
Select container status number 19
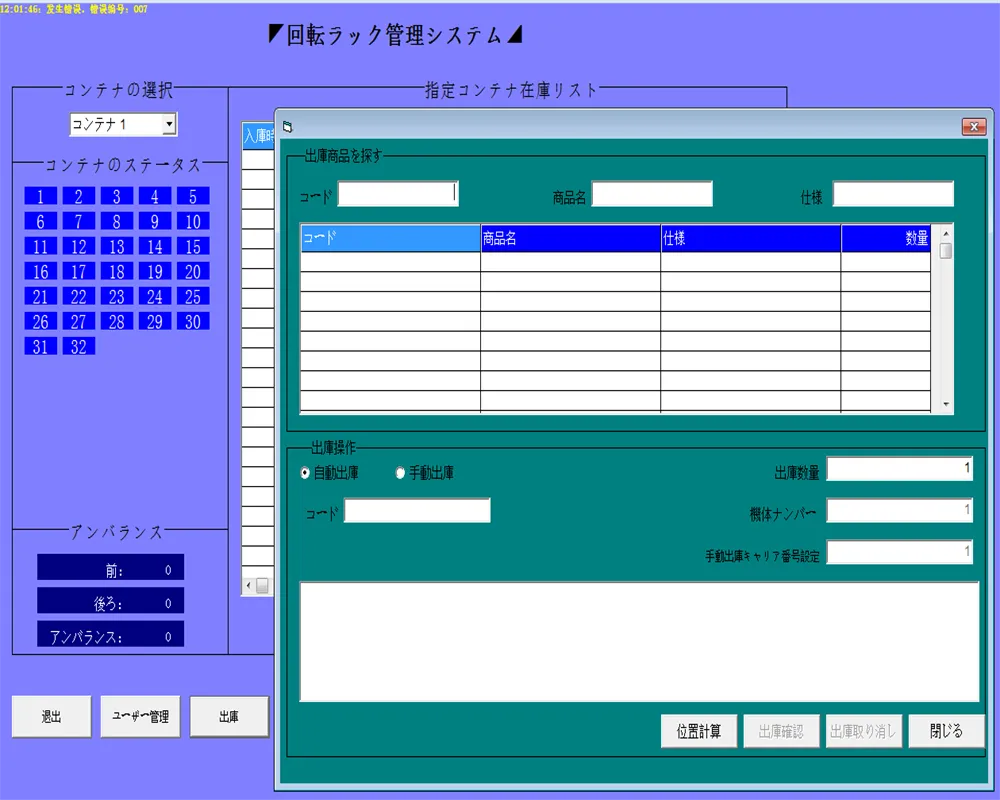[155, 271]
